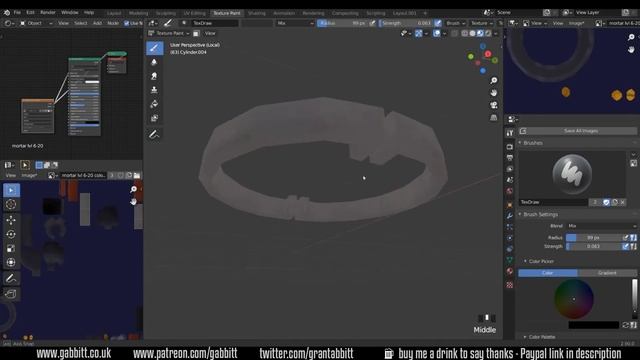Select the Color tab in Color Picker
The height and width of the screenshot is (360, 640).
[x=548, y=273]
